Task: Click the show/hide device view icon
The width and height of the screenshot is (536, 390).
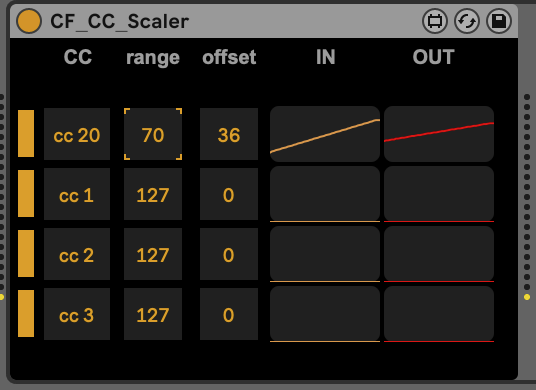Action: [435, 21]
